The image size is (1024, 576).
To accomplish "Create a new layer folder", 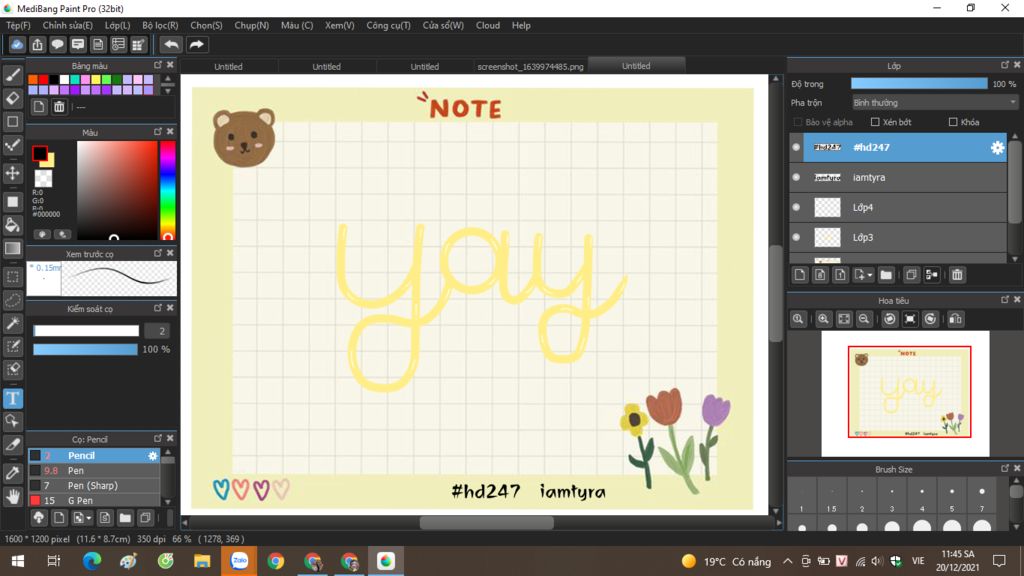I will coord(886,275).
